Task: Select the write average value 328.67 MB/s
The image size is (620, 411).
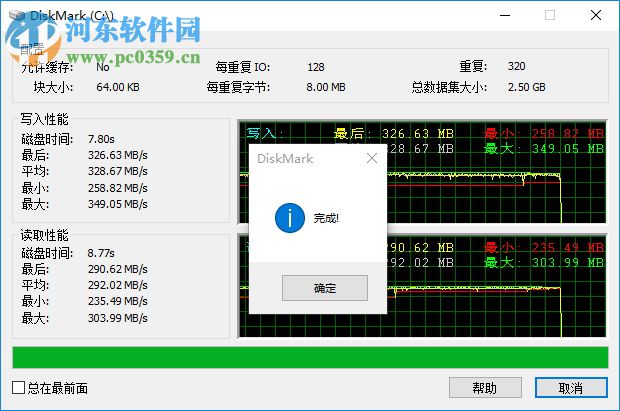Action: pos(118,171)
